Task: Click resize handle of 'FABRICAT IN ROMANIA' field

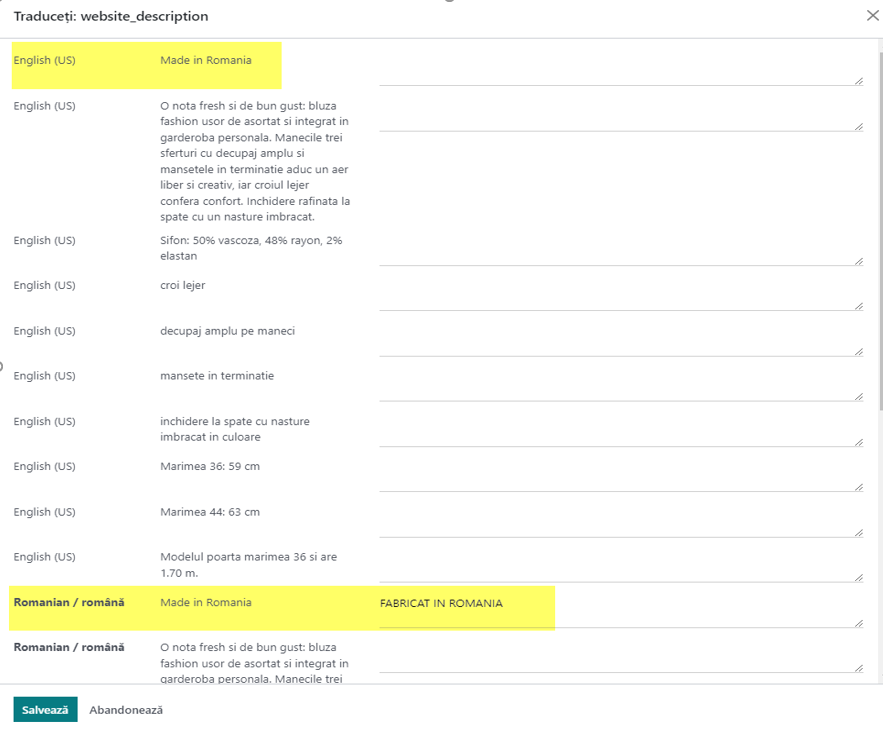Action: (x=858, y=623)
